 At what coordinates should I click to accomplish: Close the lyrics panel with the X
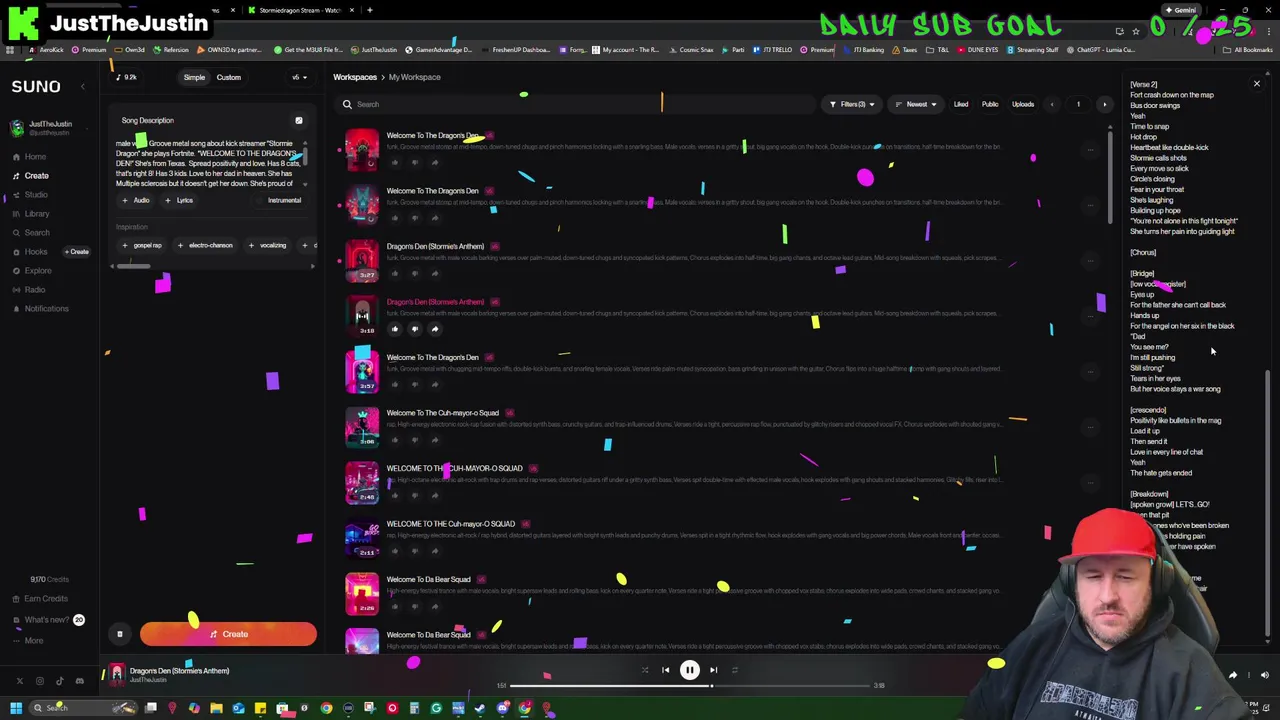point(1257,84)
